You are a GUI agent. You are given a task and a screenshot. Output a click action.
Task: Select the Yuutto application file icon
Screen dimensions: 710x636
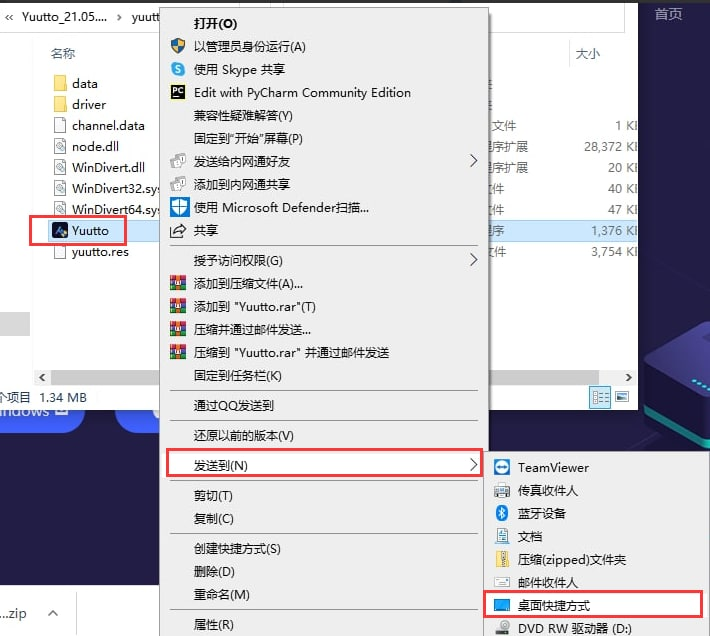coord(60,230)
